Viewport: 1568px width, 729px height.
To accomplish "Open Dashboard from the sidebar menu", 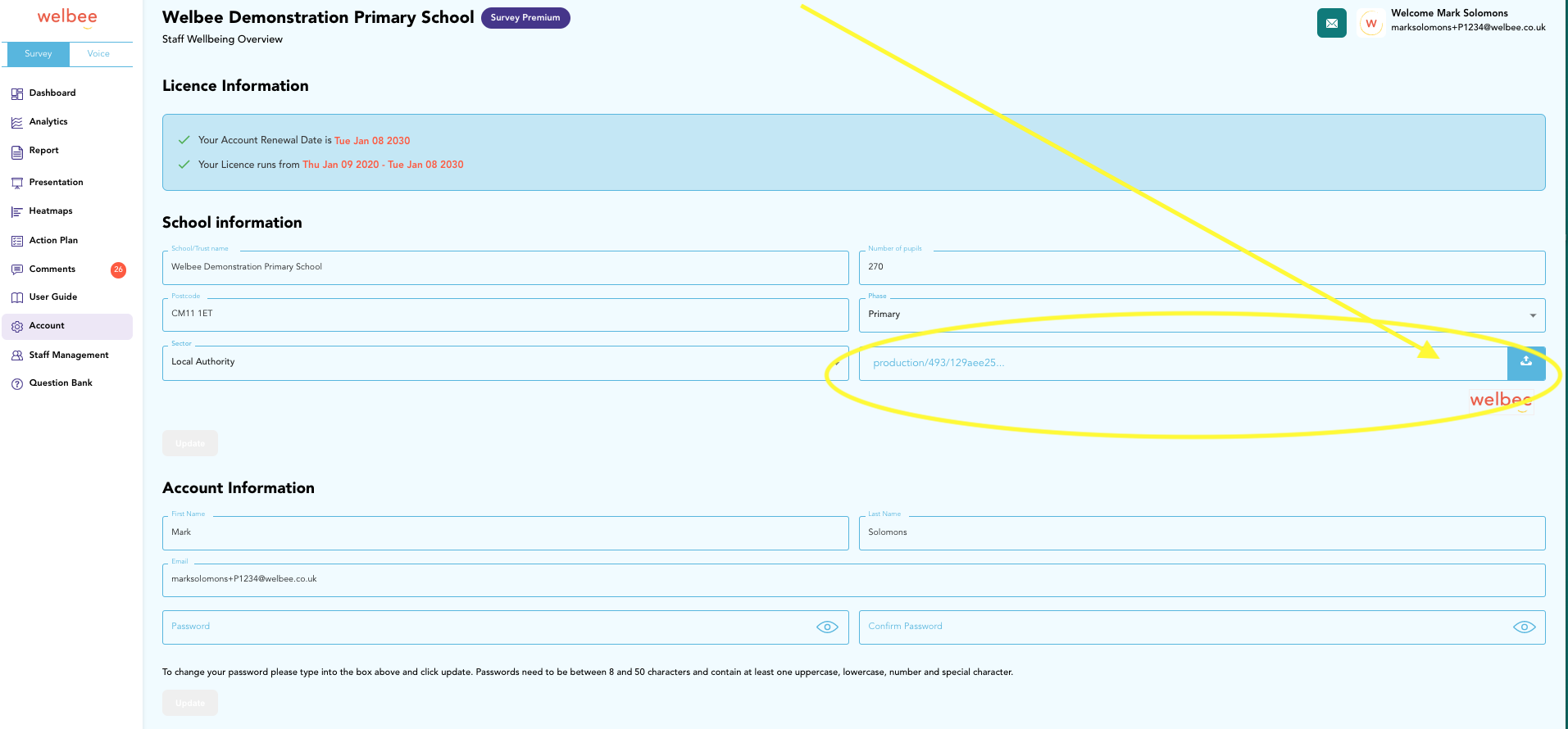I will coord(52,93).
